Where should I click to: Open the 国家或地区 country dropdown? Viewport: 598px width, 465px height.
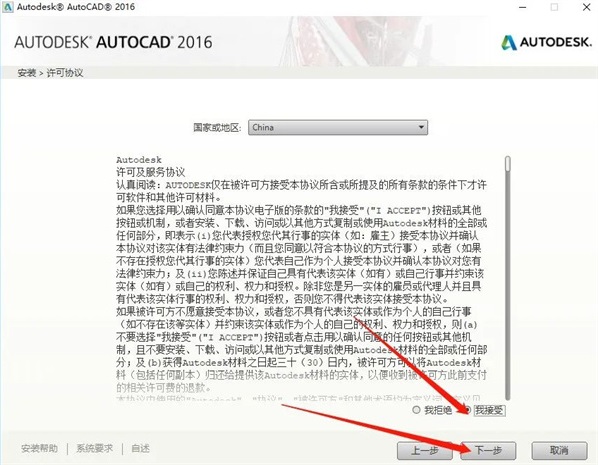point(338,127)
